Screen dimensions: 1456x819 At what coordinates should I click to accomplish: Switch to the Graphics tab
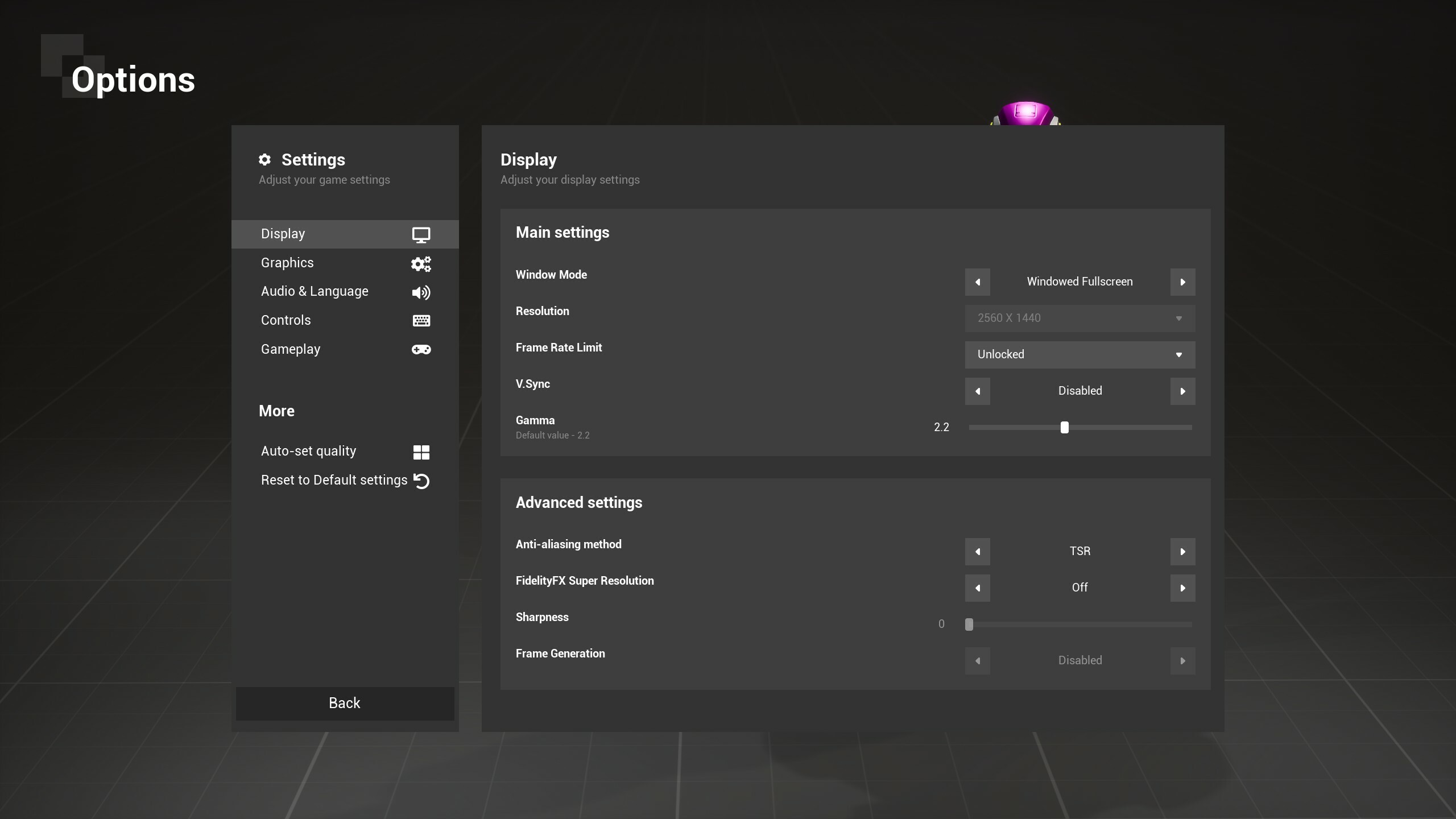click(345, 263)
